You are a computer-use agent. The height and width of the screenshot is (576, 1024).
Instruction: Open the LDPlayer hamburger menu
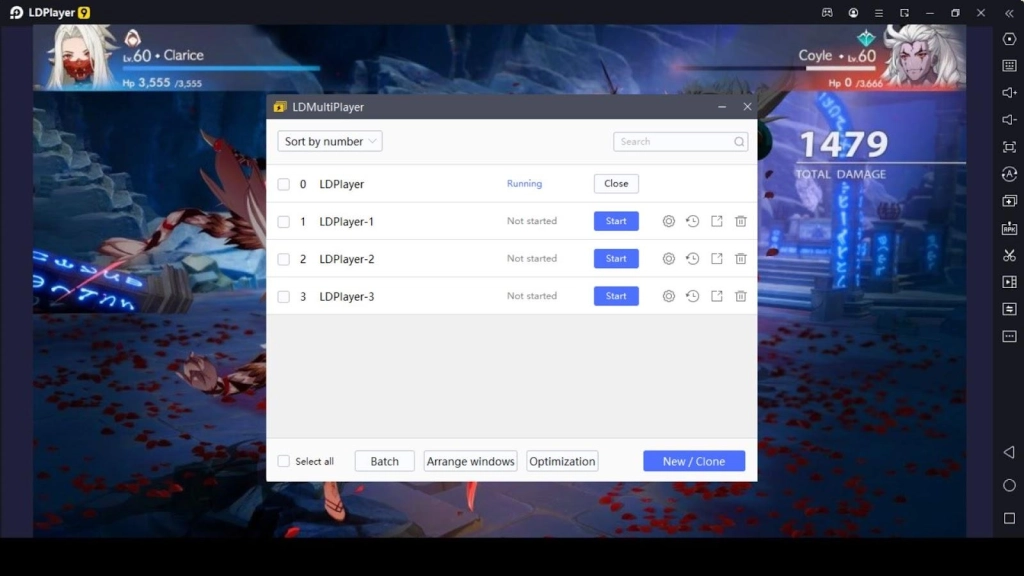click(x=878, y=12)
